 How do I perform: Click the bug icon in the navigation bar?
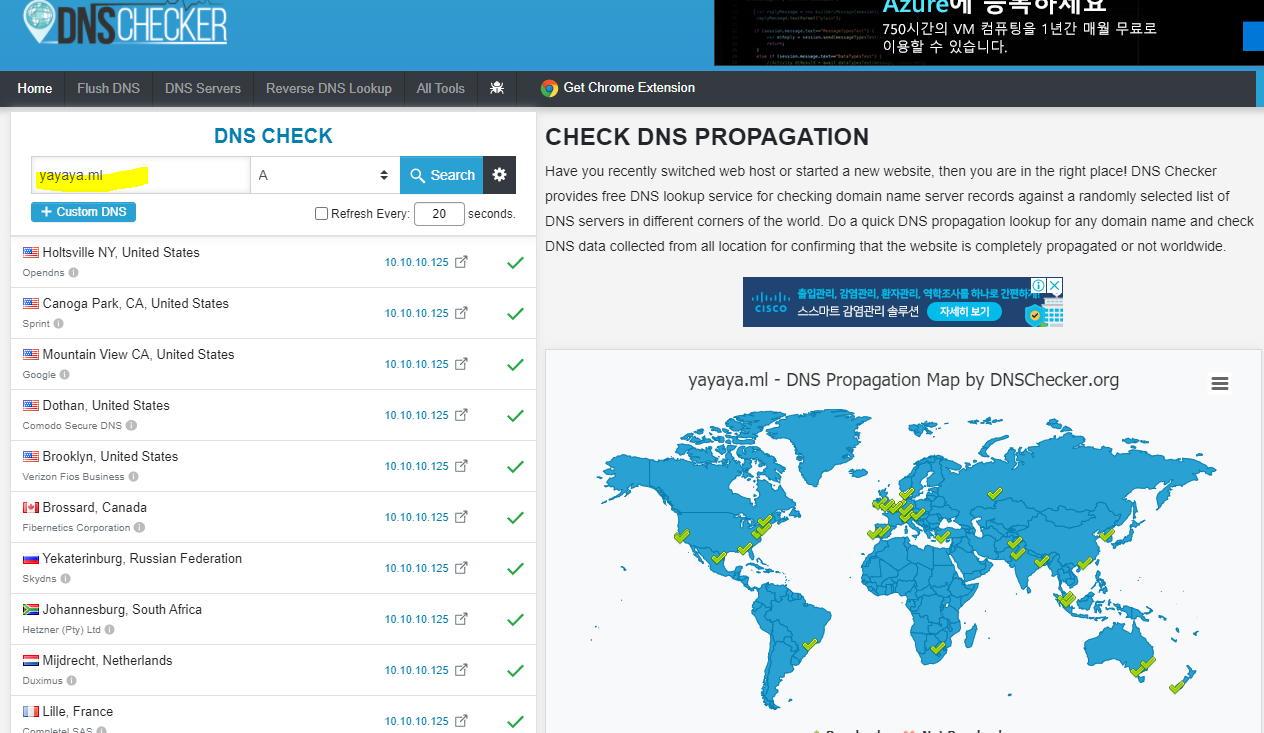497,88
